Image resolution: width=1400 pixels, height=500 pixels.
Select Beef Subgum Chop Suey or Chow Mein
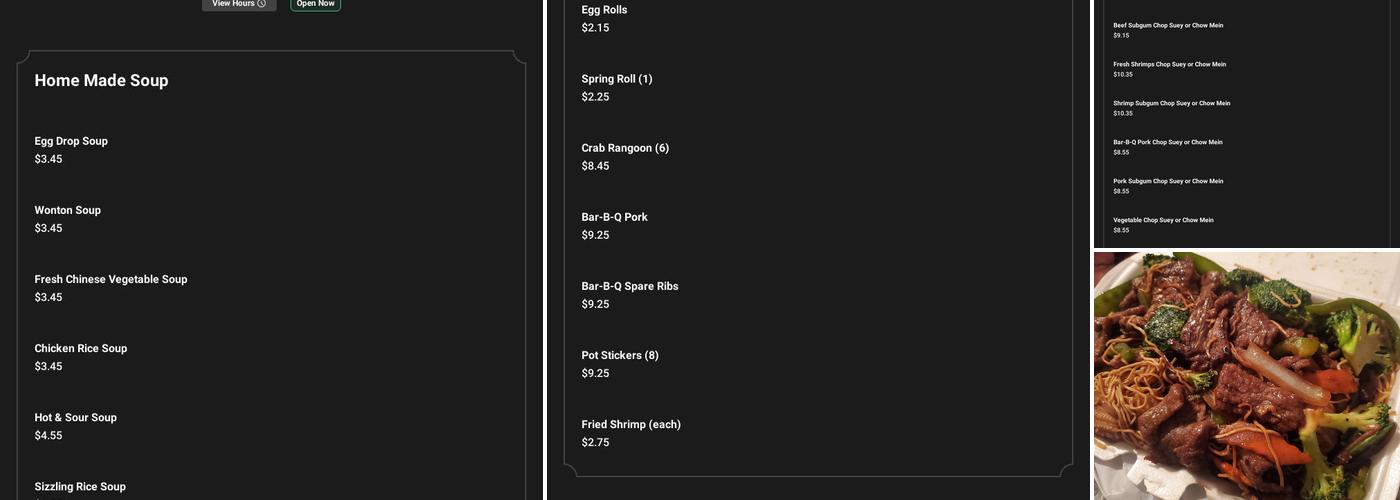[x=1168, y=26]
